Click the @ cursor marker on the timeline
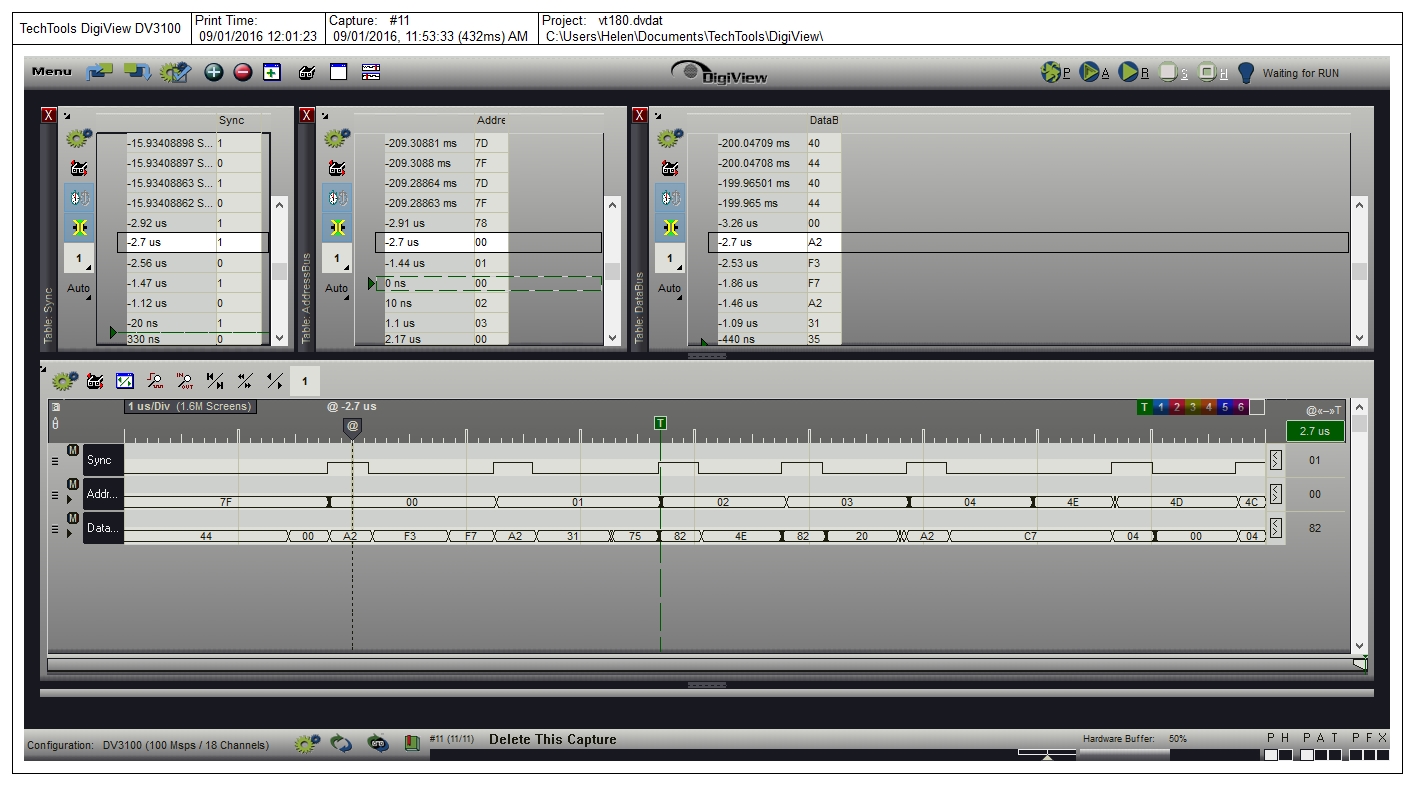The image size is (1414, 785). (x=352, y=427)
